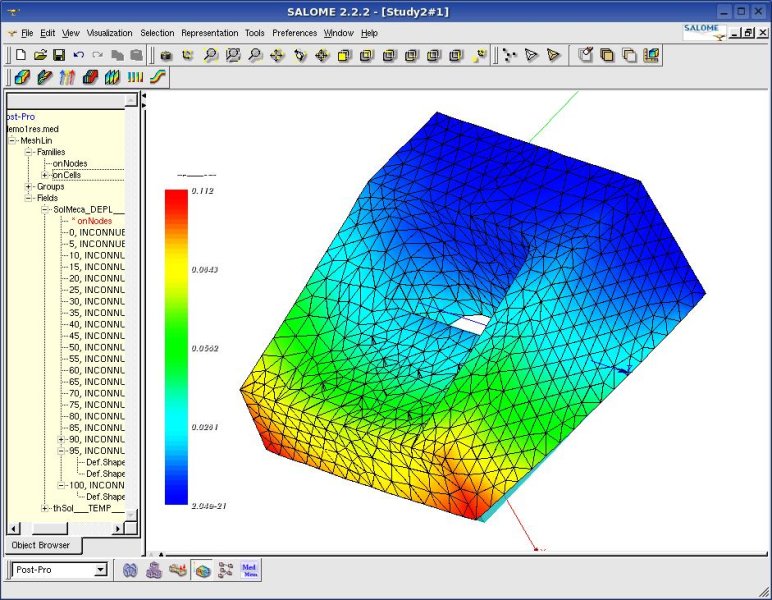Open the Visualization menu
This screenshot has height=600, width=772.
(x=109, y=33)
